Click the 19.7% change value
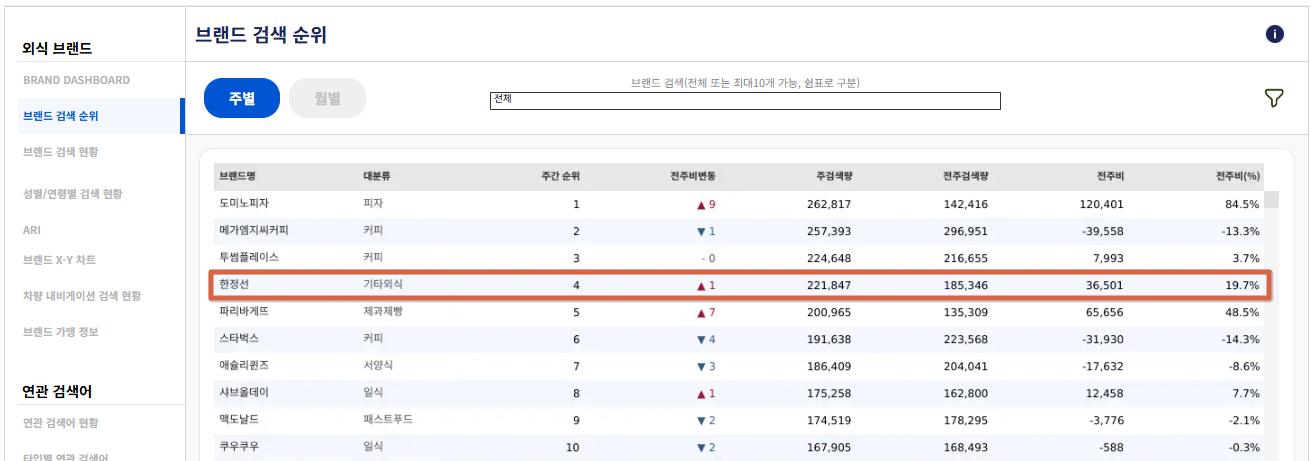The height and width of the screenshot is (461, 1311). point(1242,285)
